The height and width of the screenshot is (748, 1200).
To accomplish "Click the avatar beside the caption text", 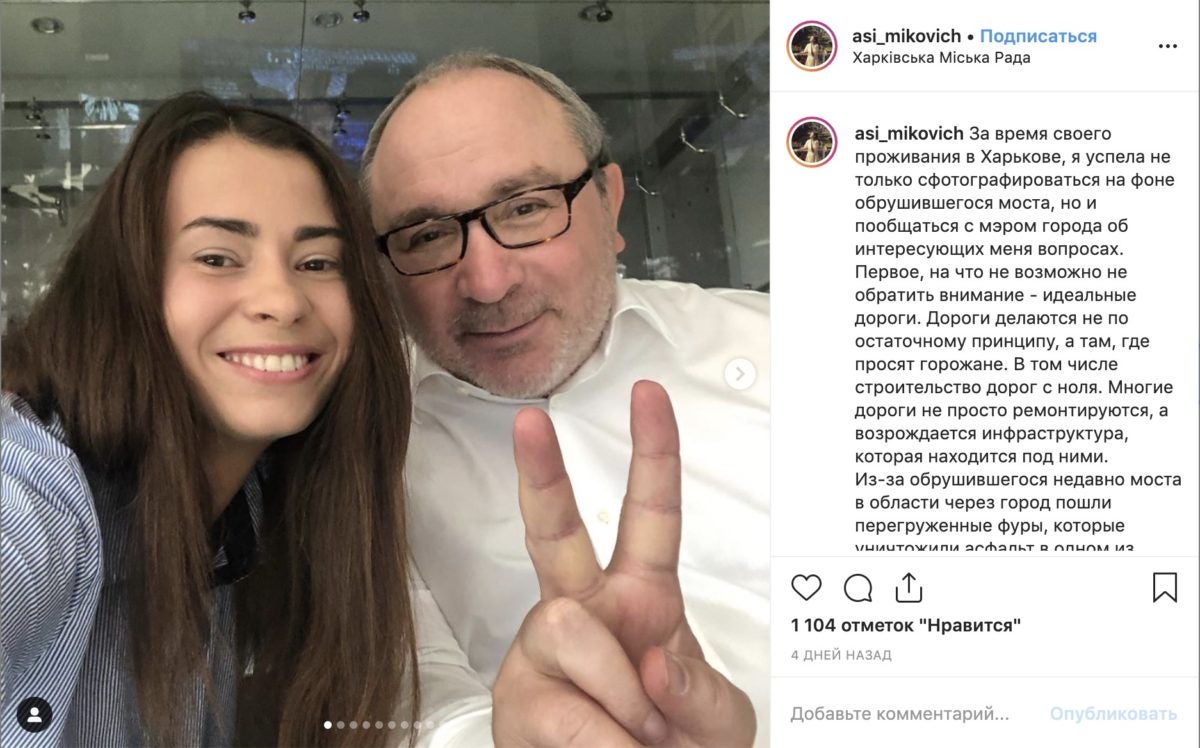I will tap(811, 142).
